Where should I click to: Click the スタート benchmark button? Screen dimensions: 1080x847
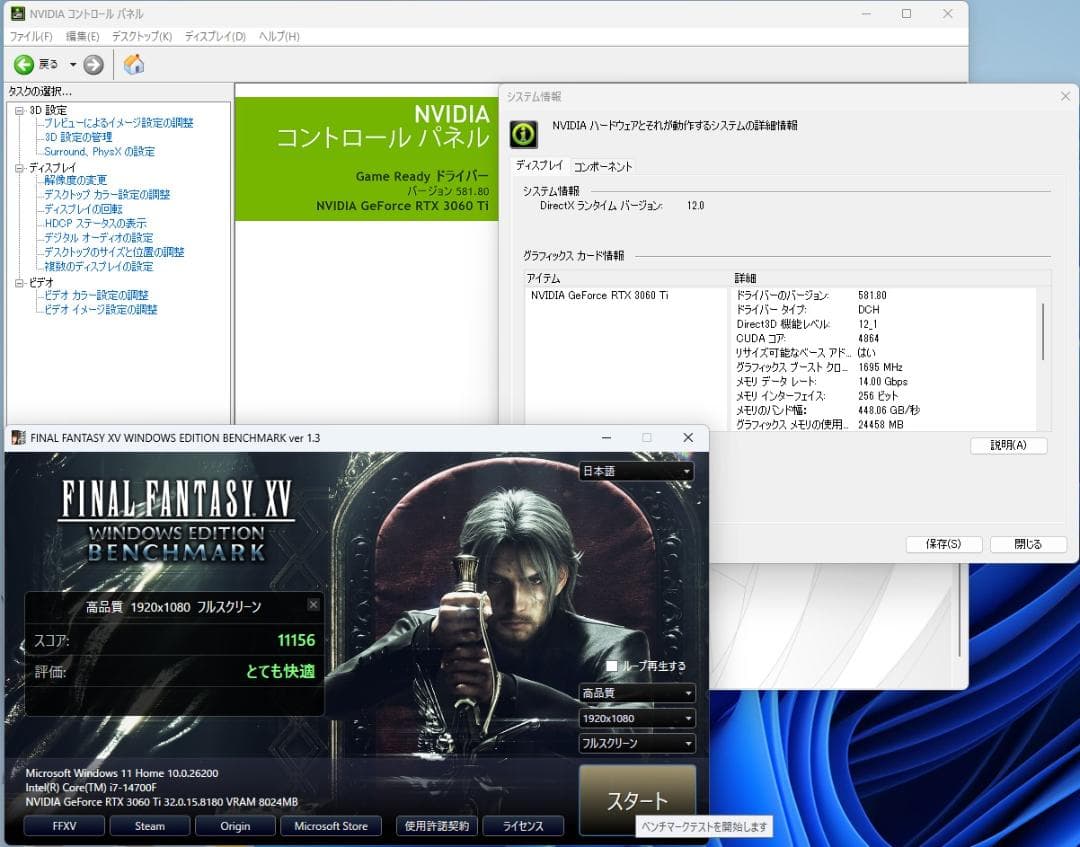[x=637, y=800]
